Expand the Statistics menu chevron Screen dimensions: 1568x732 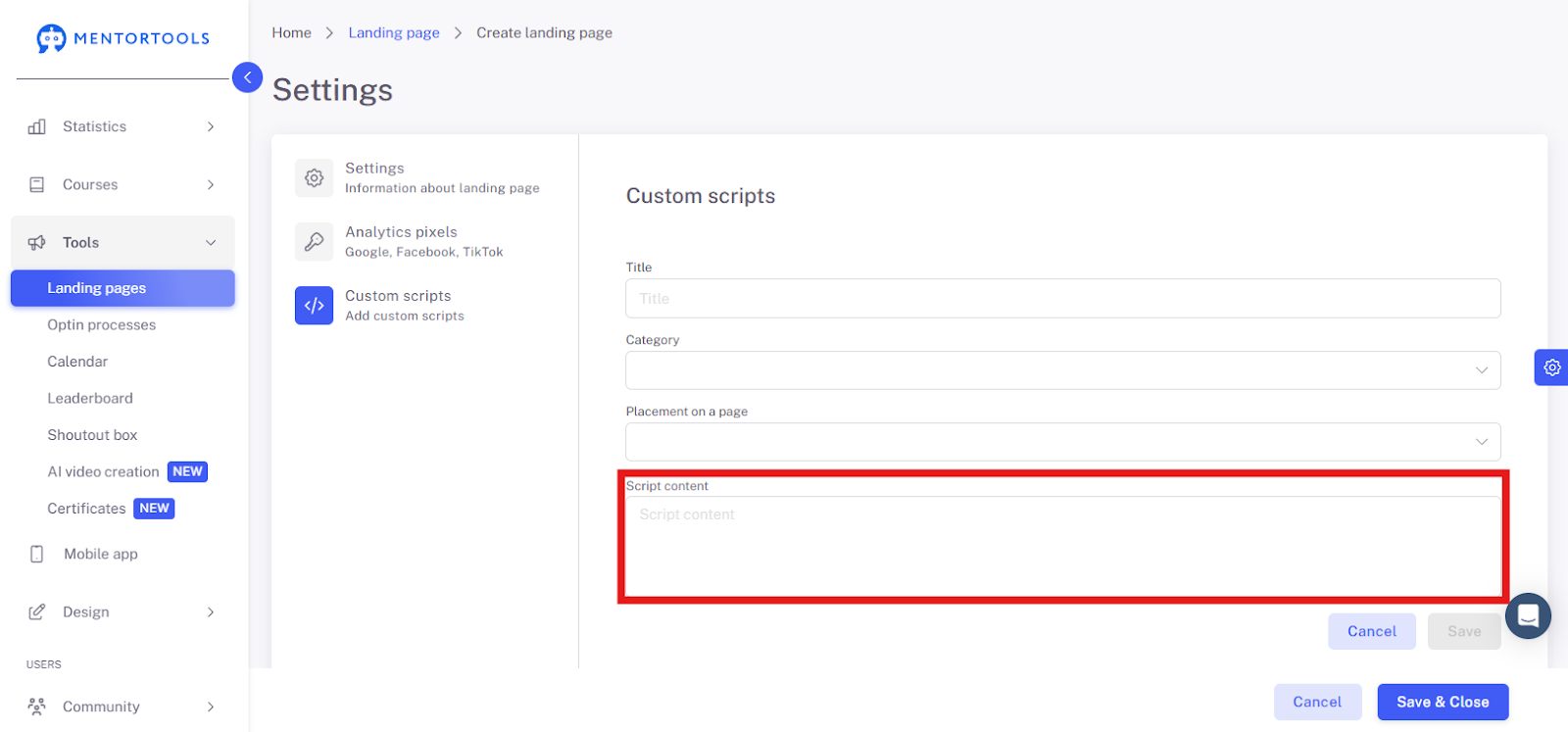click(x=211, y=126)
